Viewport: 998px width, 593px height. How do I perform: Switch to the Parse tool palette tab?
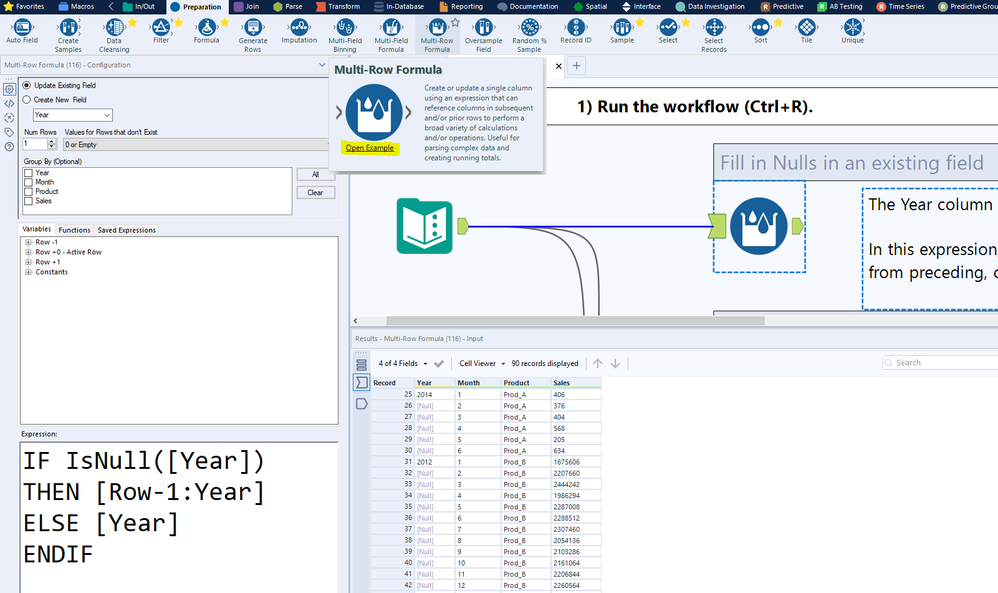[288, 6]
